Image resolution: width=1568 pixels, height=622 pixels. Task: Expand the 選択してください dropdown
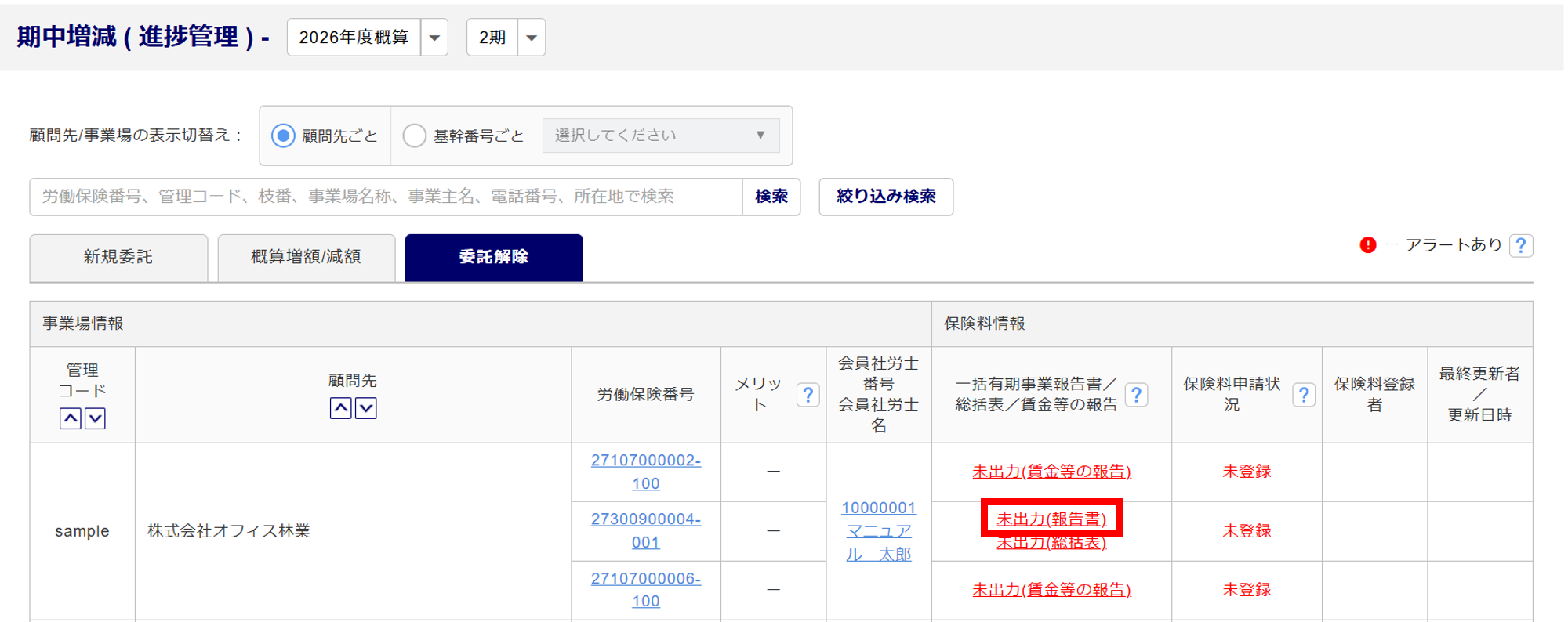click(661, 136)
